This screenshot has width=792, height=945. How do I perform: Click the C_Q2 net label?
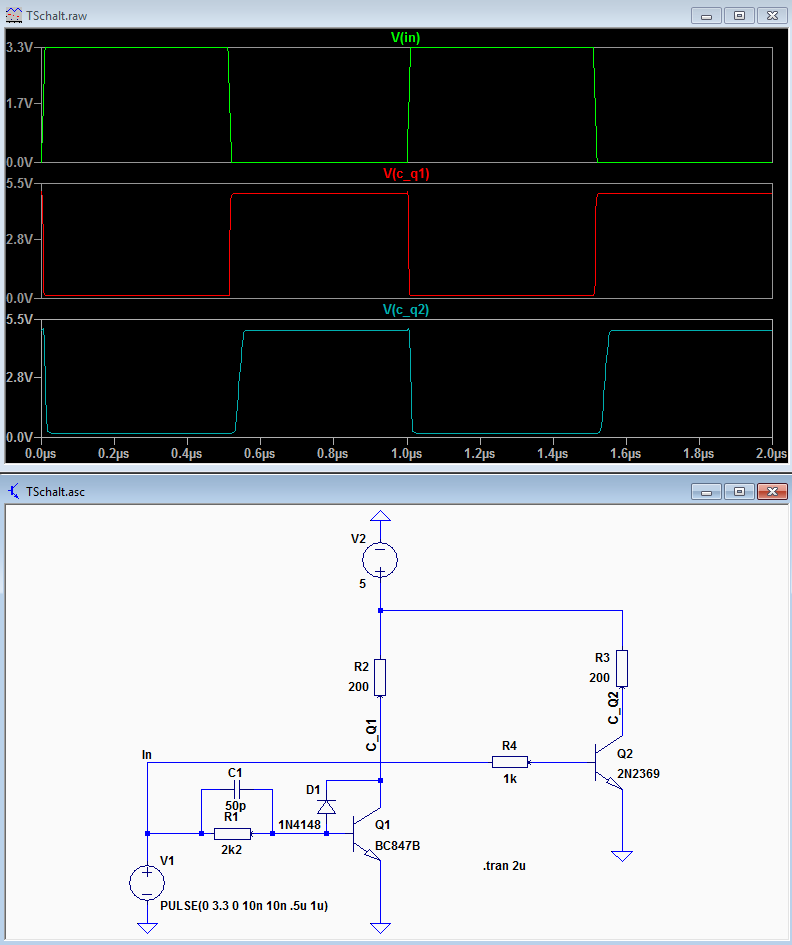point(613,708)
